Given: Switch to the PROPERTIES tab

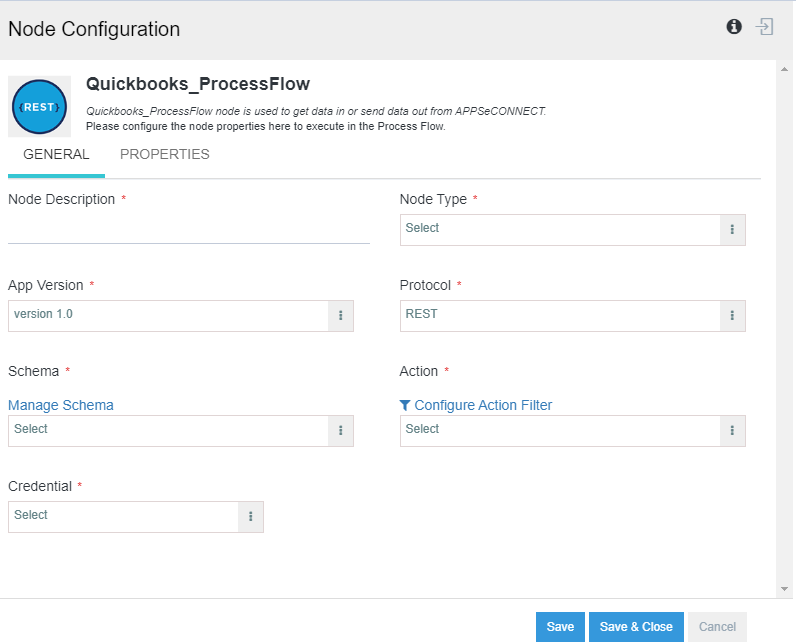Looking at the screenshot, I should (x=164, y=154).
